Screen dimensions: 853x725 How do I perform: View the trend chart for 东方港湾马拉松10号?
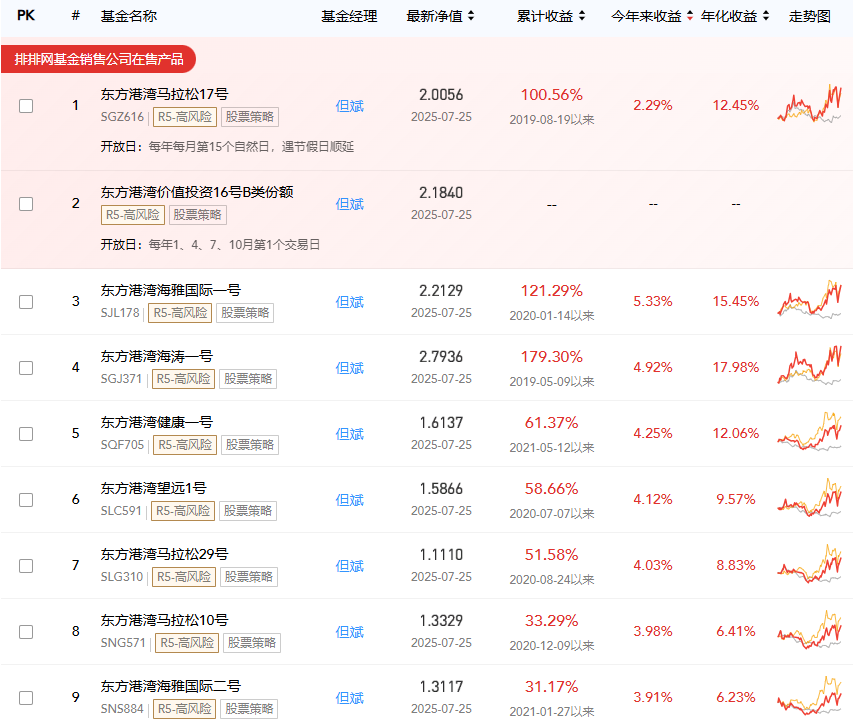pos(809,630)
